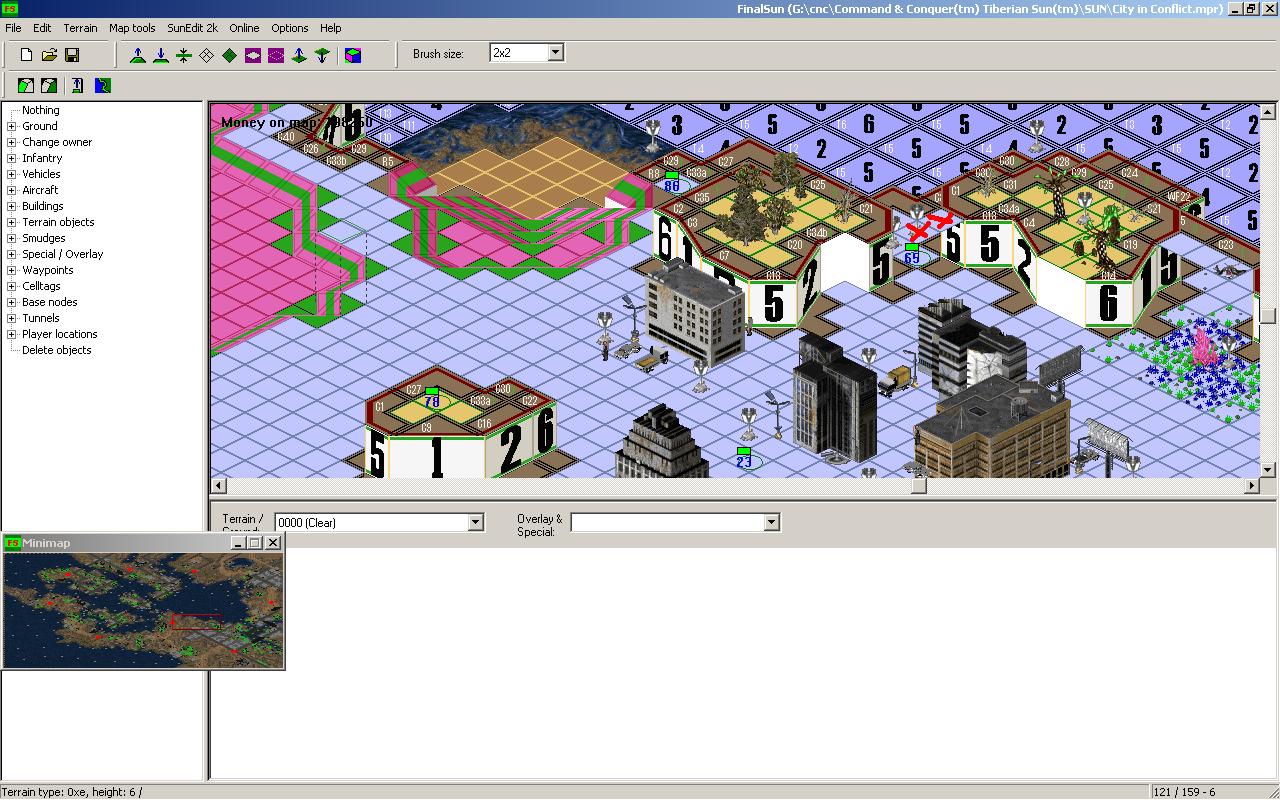This screenshot has height=800, width=1280.
Task: Select the Nothing item in the tree
Action: point(41,110)
